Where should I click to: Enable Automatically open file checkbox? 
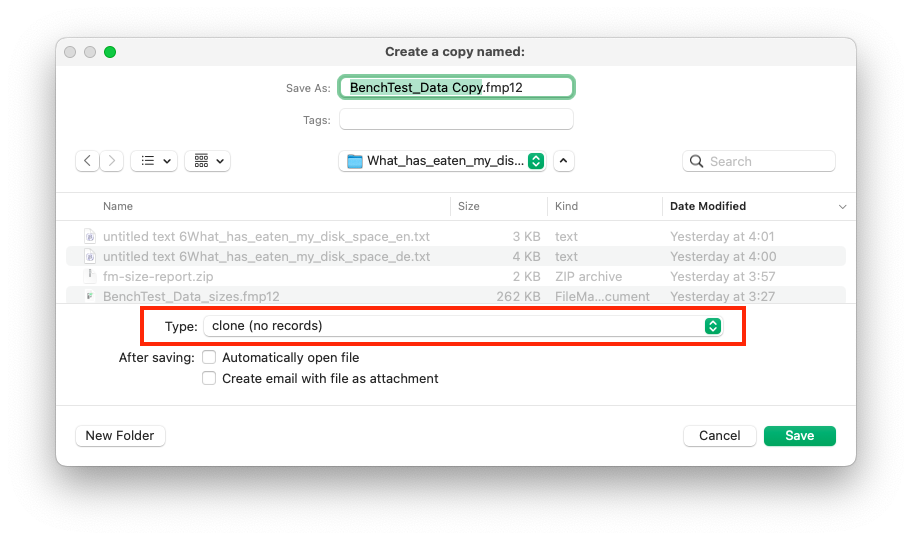click(x=209, y=357)
